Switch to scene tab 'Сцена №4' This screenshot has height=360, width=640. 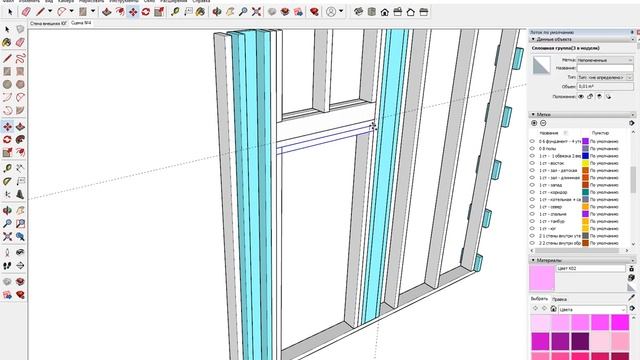[x=81, y=23]
